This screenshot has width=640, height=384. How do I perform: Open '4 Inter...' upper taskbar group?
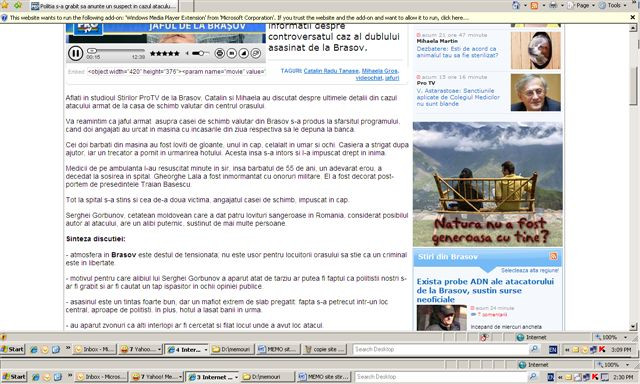187,349
